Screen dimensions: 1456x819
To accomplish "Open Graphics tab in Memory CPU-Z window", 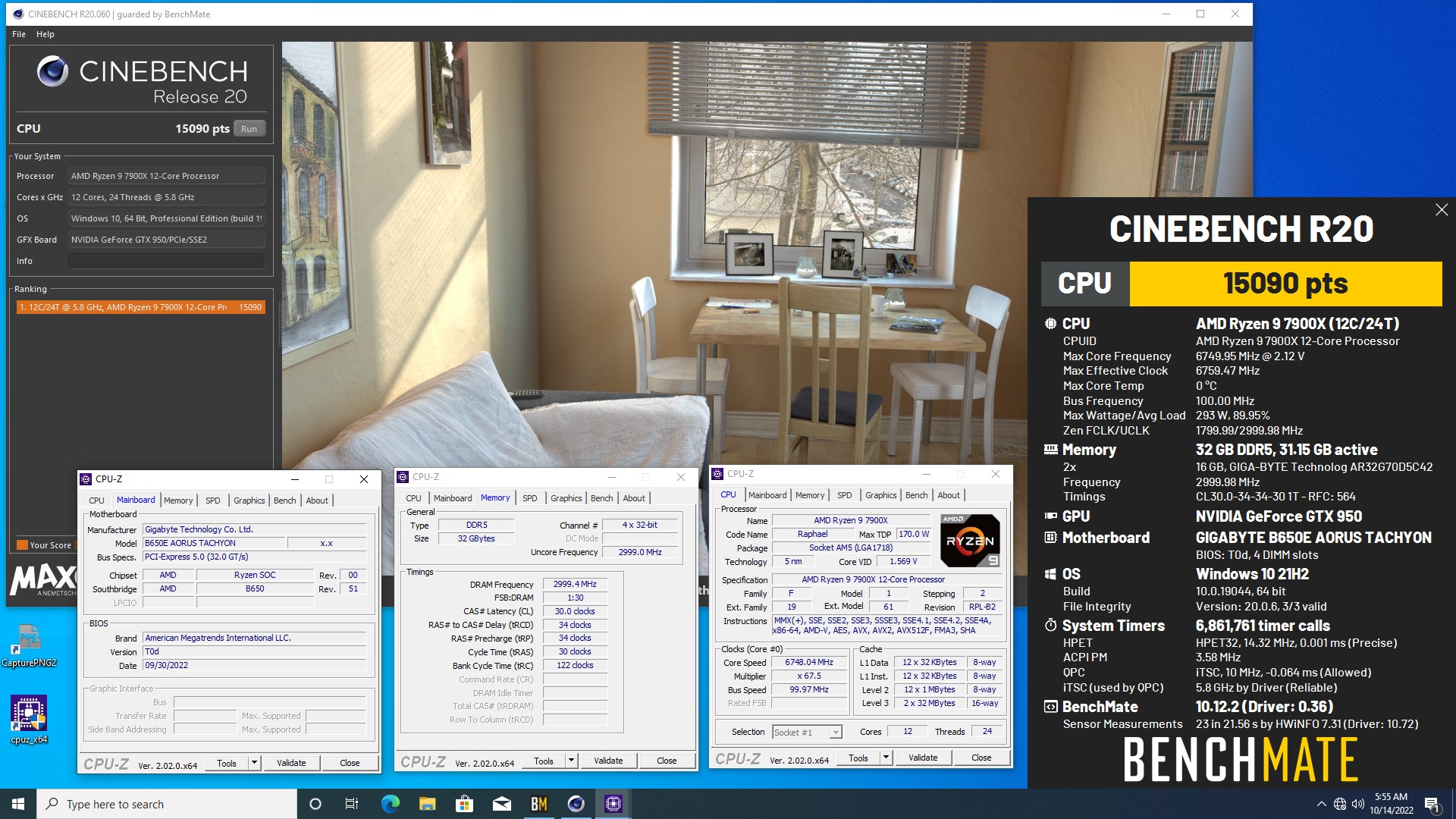I will [x=566, y=498].
